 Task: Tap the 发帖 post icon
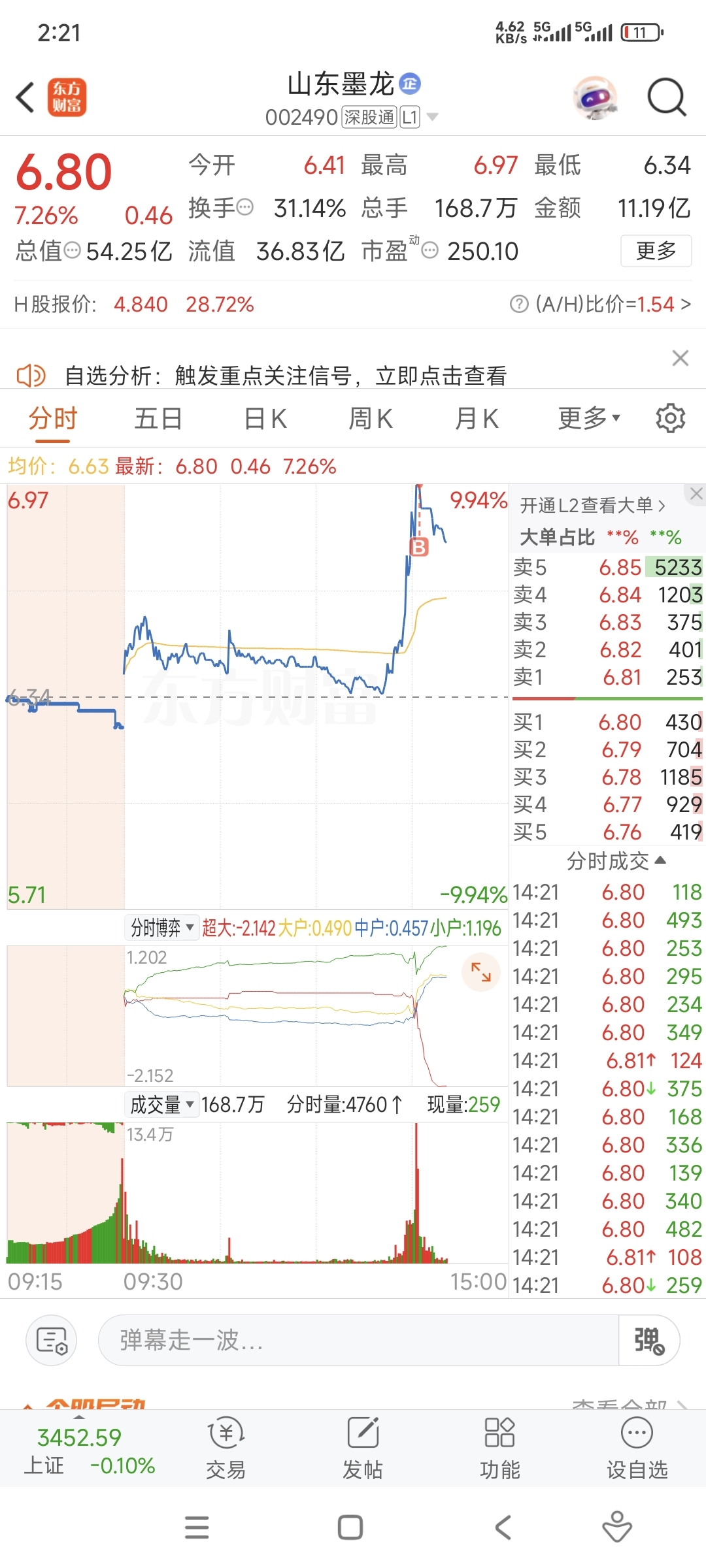click(x=363, y=1446)
